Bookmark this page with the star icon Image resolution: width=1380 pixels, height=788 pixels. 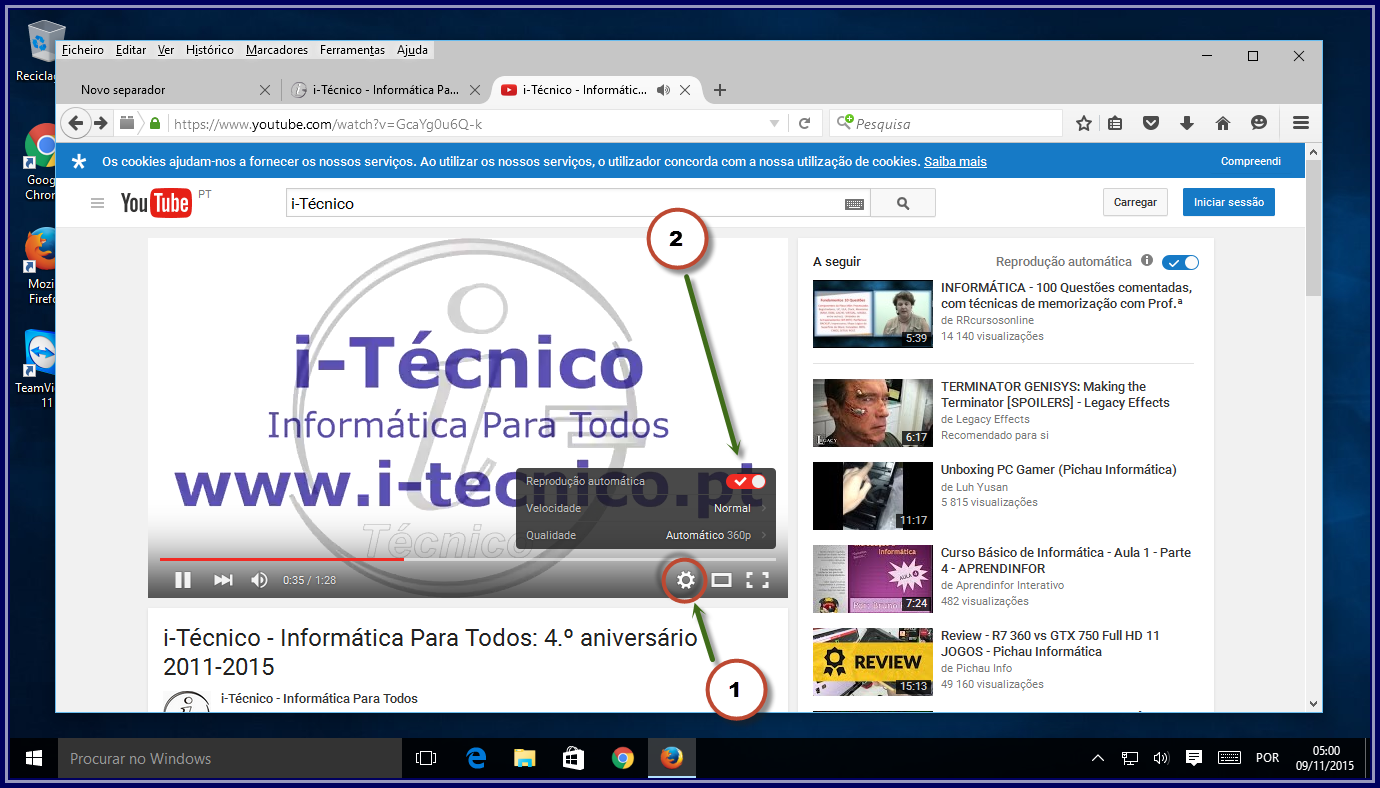[1084, 123]
